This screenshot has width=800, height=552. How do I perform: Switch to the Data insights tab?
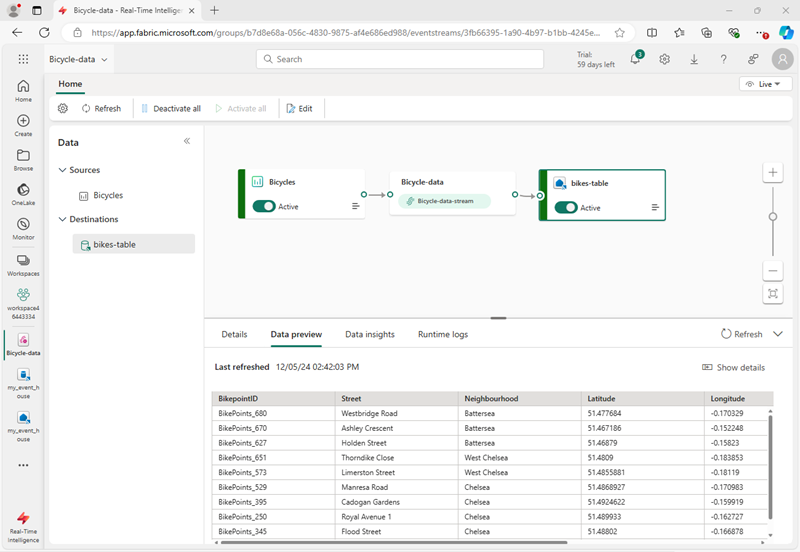point(370,334)
